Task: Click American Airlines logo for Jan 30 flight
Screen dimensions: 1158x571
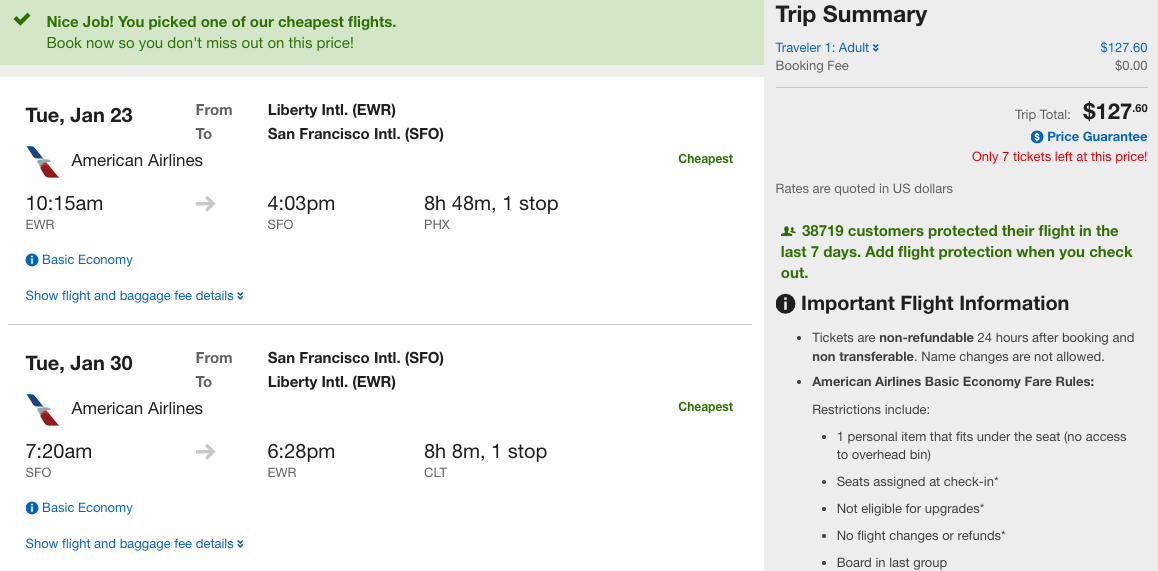Action: pos(43,410)
